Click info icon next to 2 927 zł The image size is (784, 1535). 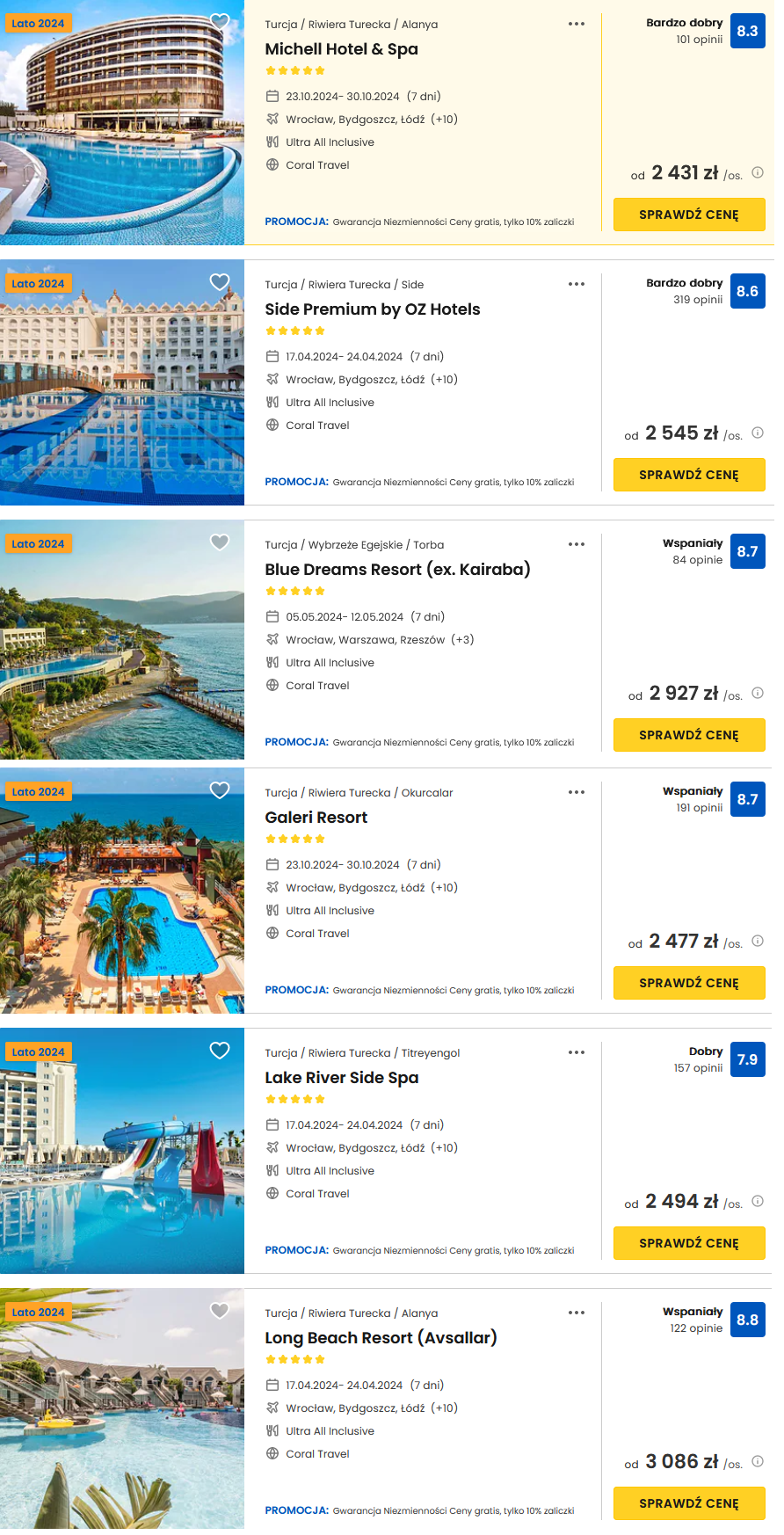click(758, 694)
